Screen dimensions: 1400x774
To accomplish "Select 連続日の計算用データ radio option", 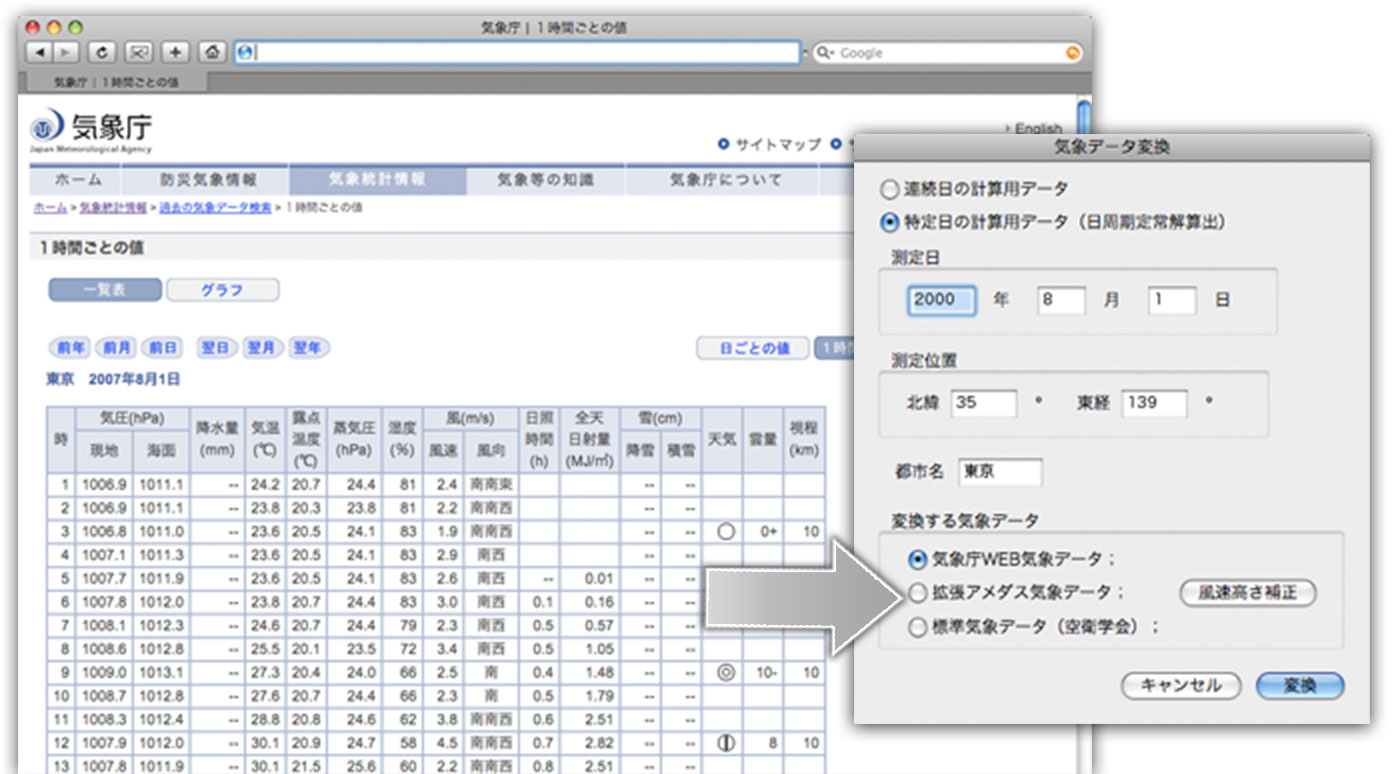I will pyautogui.click(x=889, y=189).
